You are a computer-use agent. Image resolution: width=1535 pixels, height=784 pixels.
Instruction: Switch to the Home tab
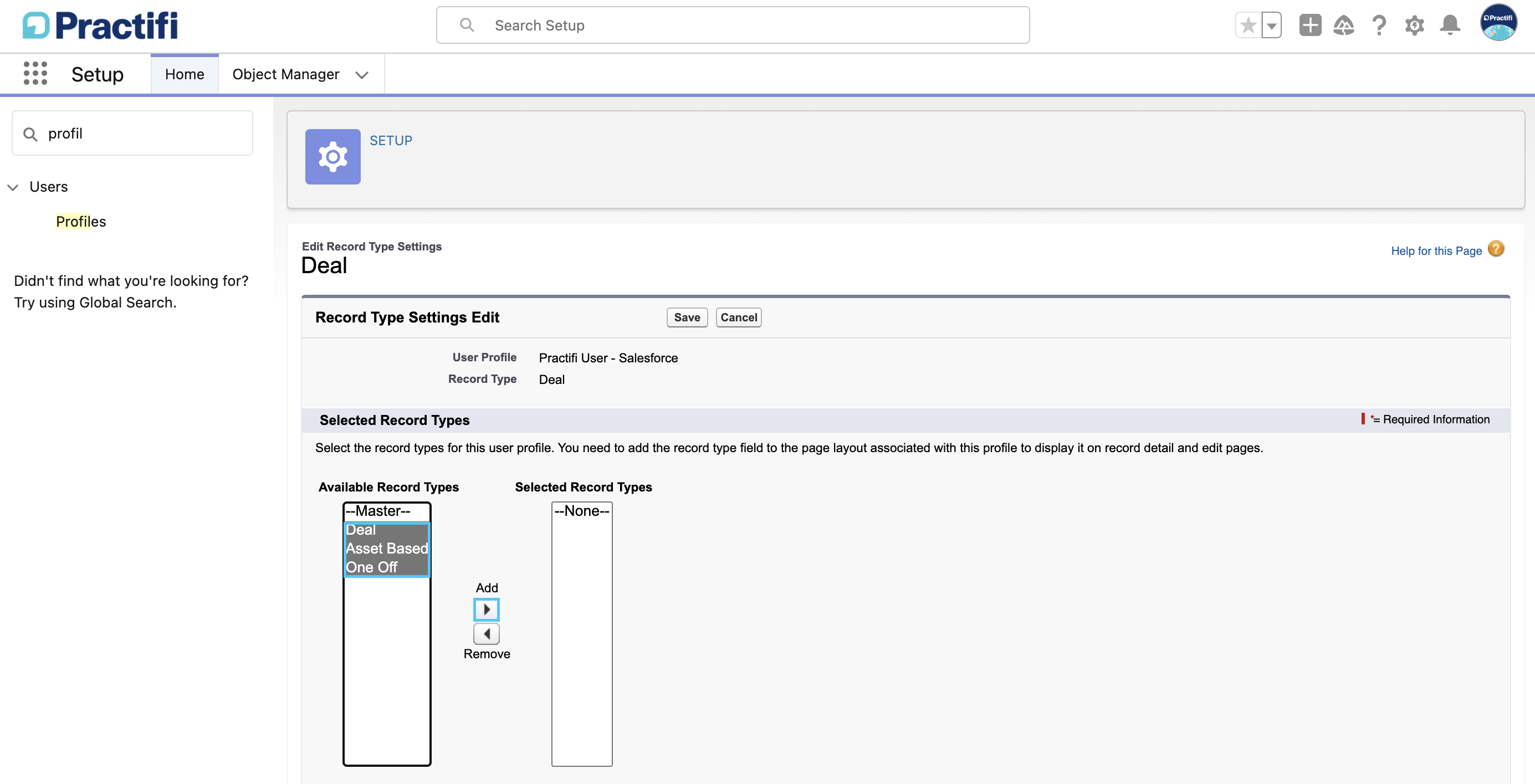pos(184,74)
